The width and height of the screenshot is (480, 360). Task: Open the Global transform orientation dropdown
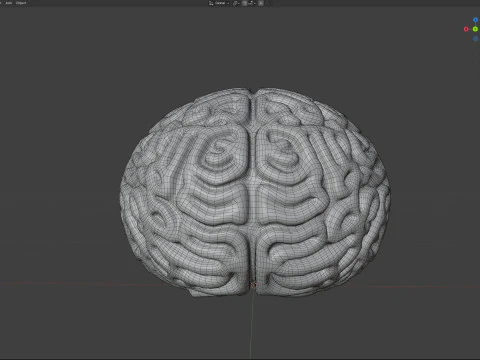[219, 3]
